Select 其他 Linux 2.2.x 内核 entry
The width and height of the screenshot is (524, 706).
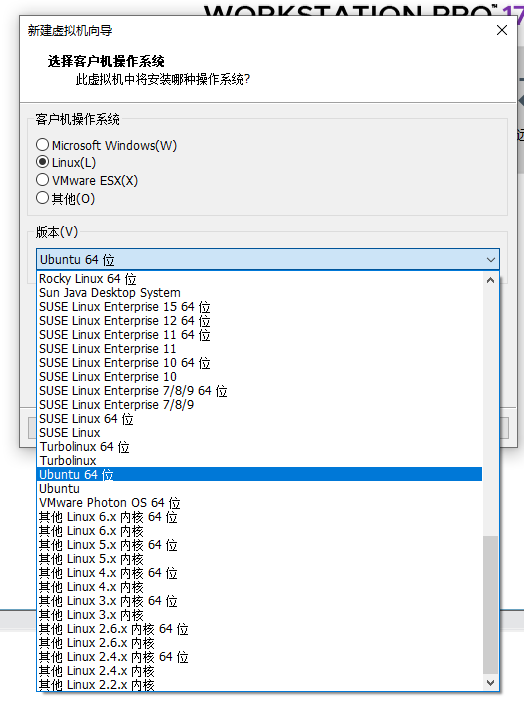pyautogui.click(x=260, y=684)
